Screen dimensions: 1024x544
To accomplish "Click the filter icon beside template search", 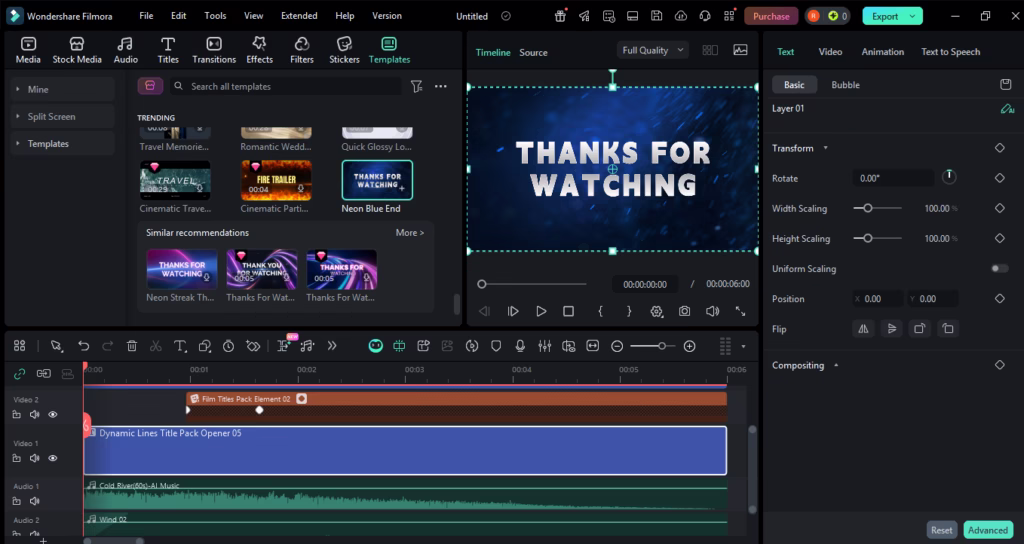I will (x=416, y=87).
